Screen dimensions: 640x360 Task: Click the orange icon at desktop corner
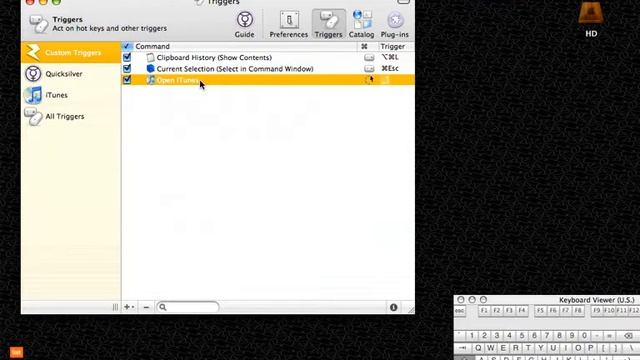16,352
